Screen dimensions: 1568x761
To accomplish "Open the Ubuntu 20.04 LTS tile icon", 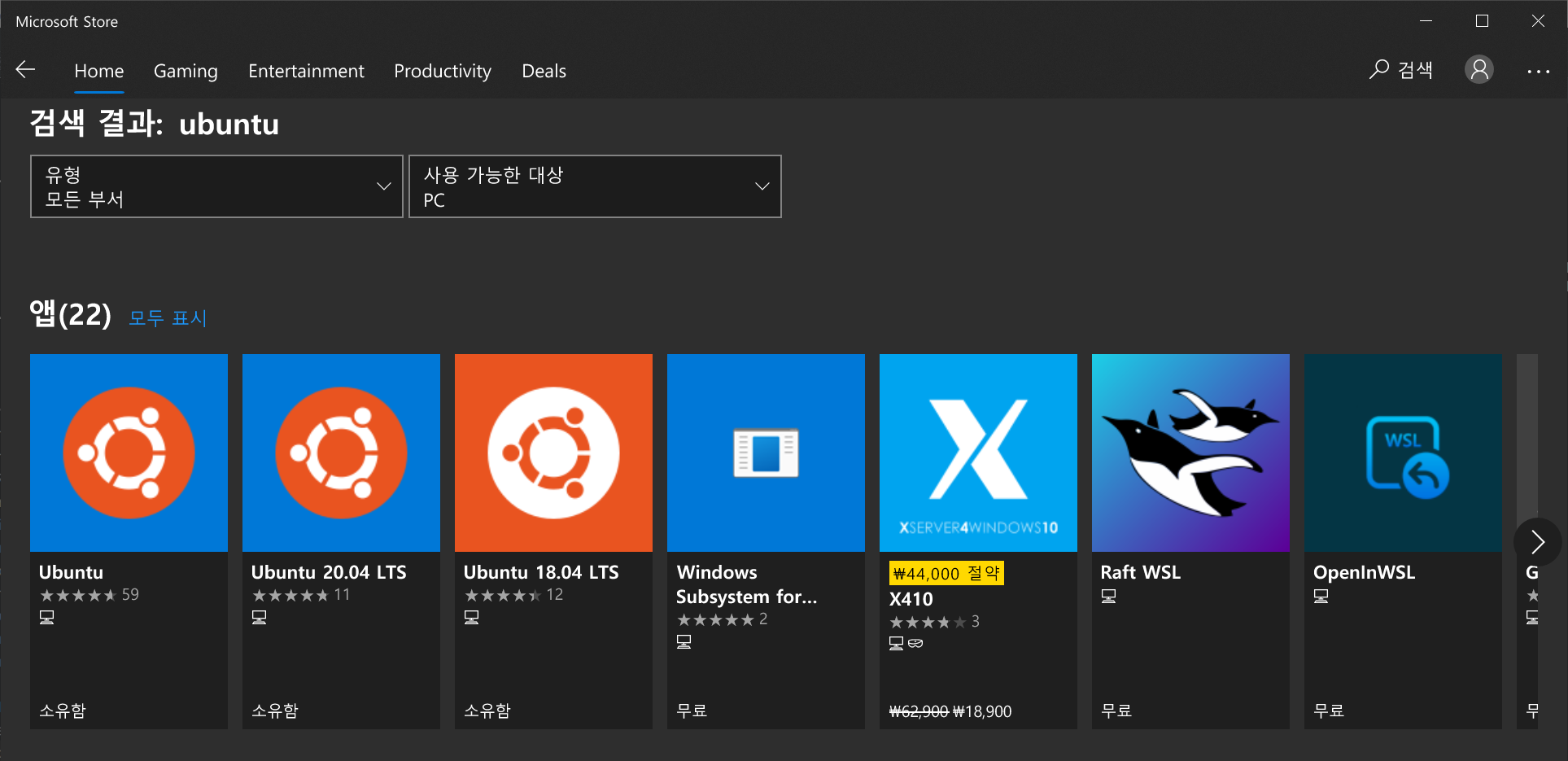I will coord(341,453).
